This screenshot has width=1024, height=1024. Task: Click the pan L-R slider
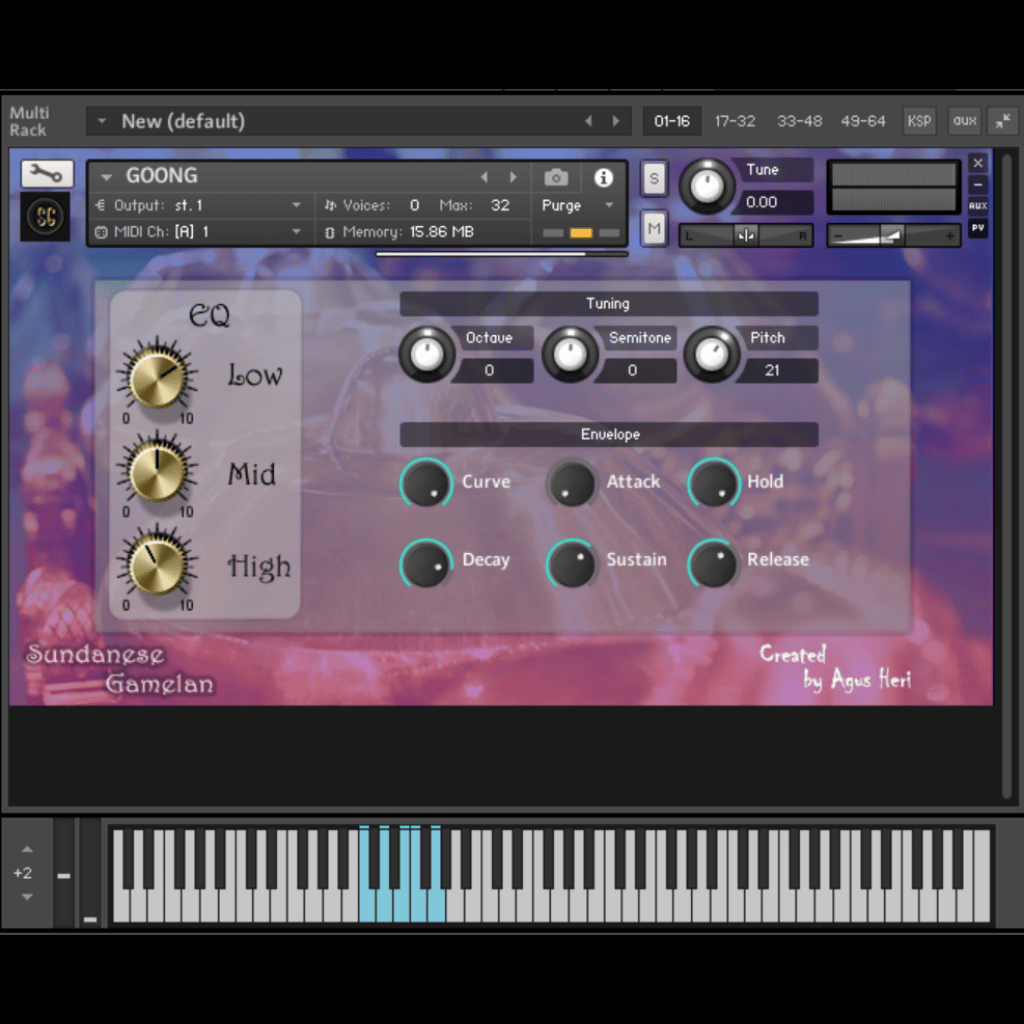coord(746,235)
